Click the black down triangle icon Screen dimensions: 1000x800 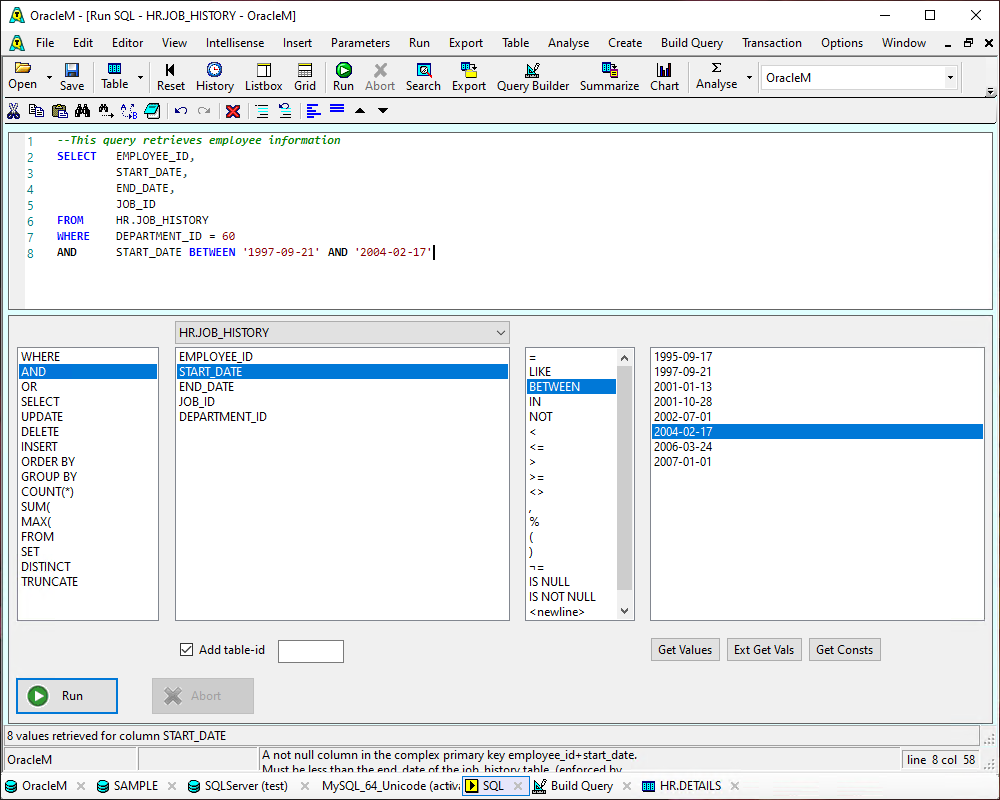[383, 111]
